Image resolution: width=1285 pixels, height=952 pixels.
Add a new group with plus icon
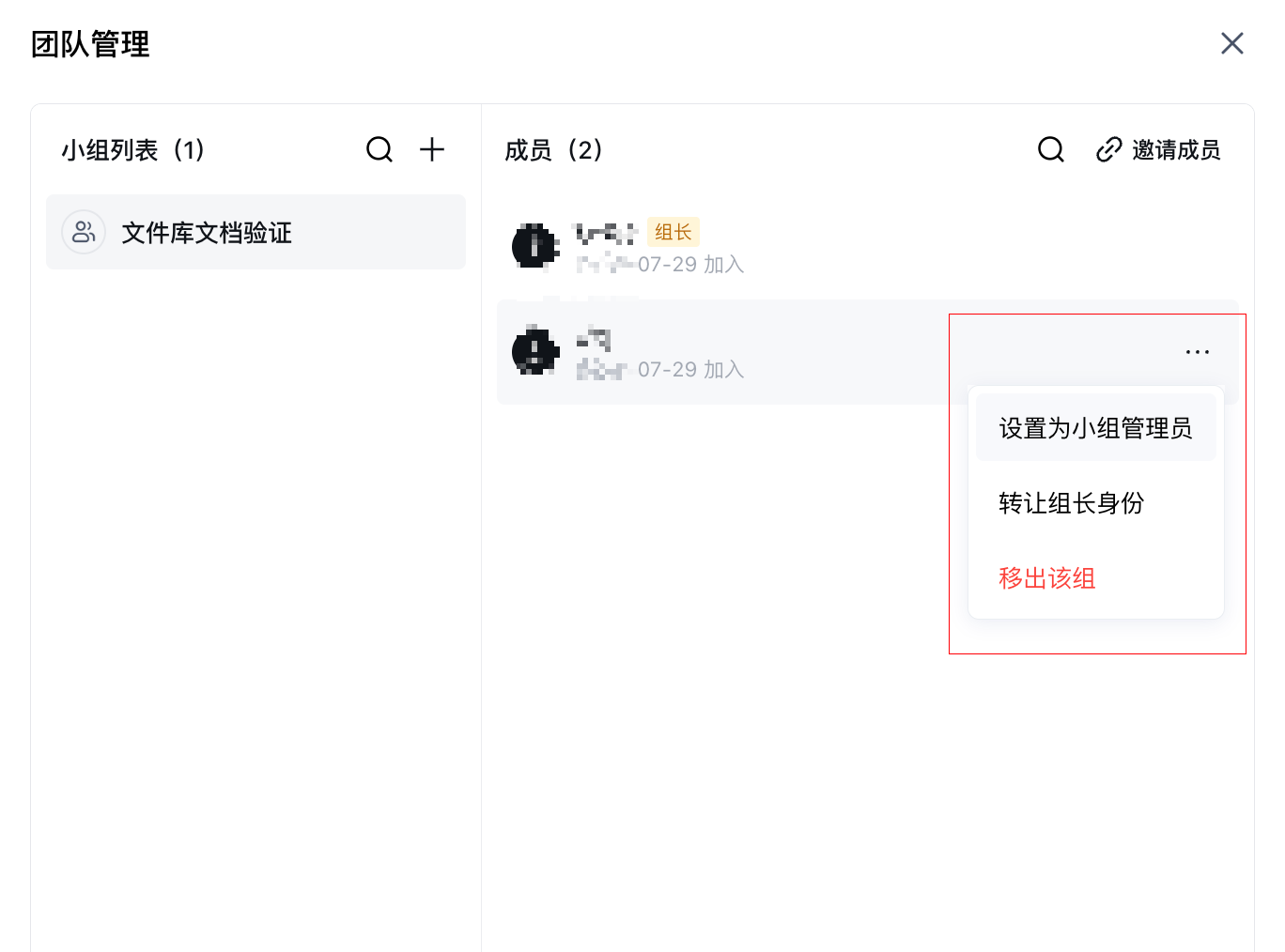click(x=432, y=149)
